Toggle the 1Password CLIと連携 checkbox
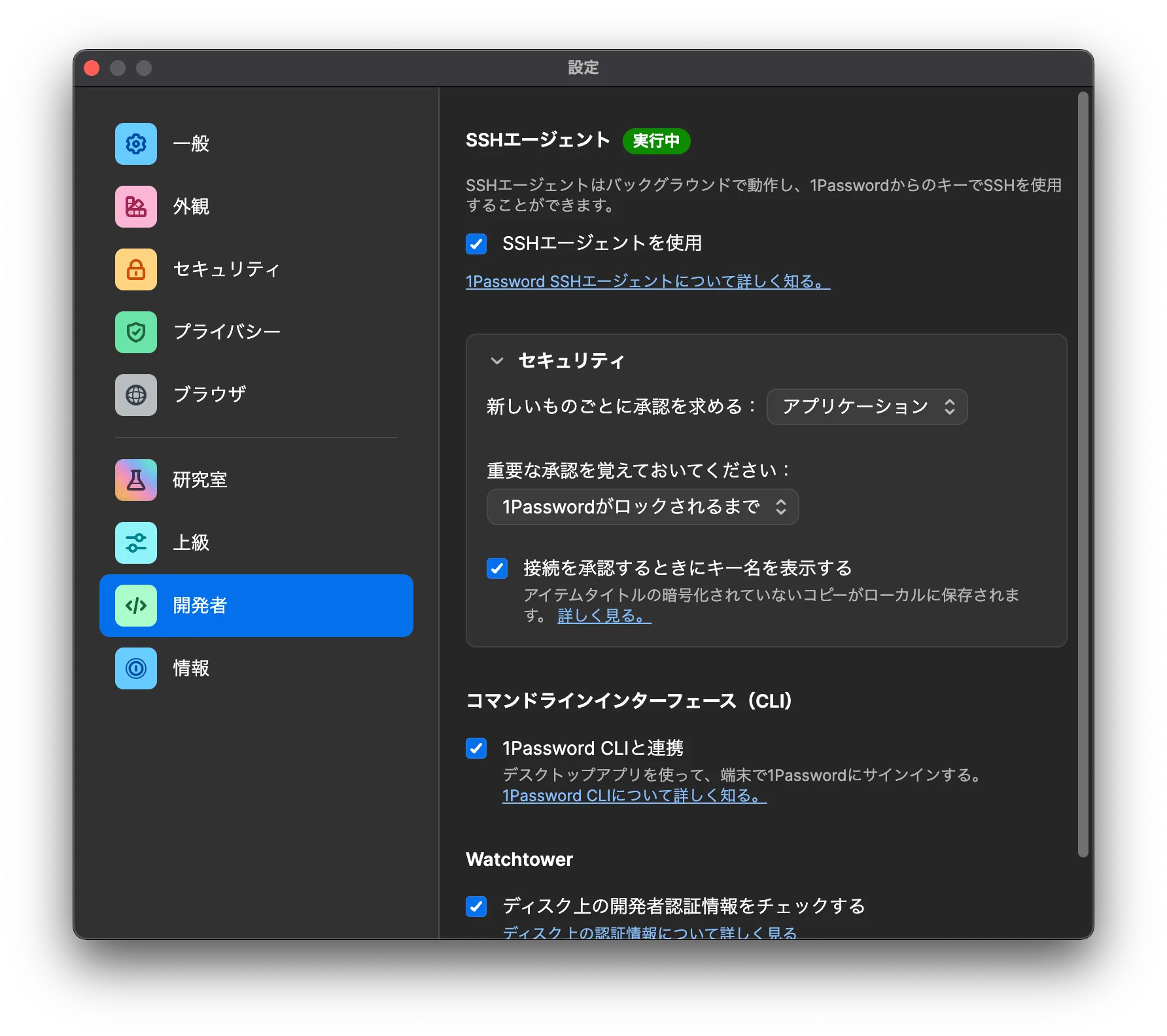The height and width of the screenshot is (1036, 1167). tap(476, 748)
